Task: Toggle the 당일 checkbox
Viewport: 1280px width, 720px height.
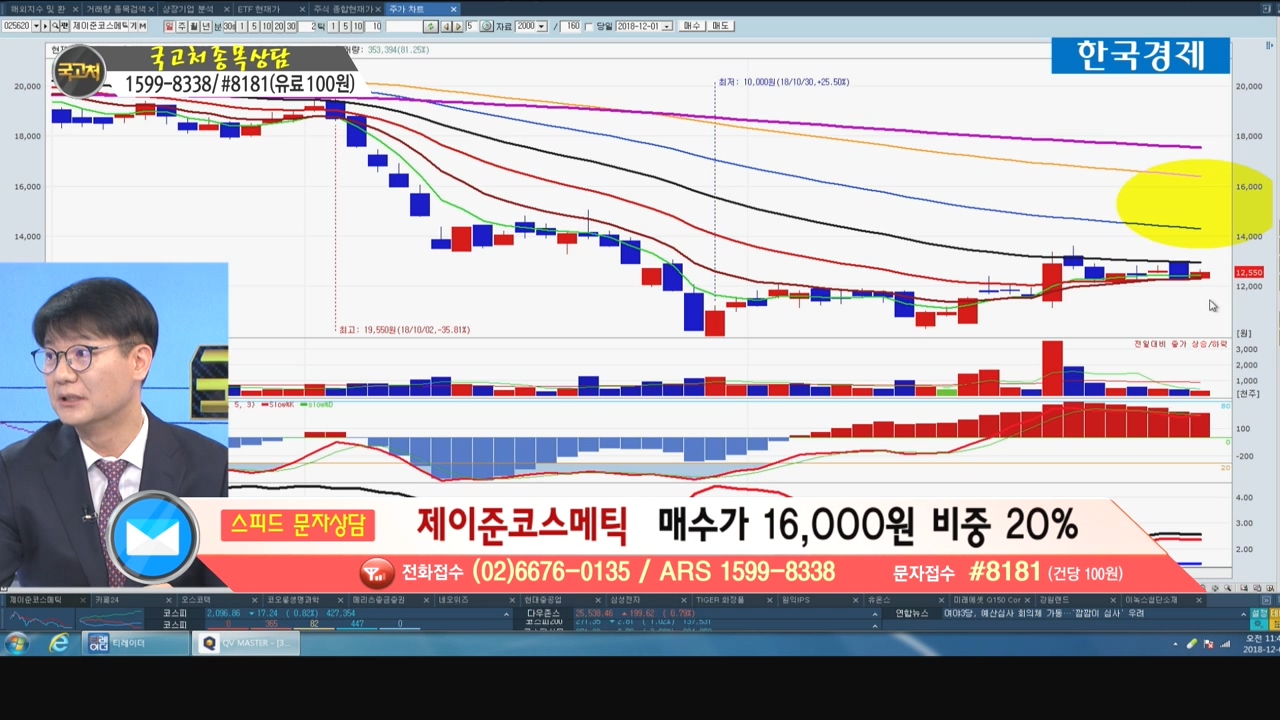Action: point(589,26)
